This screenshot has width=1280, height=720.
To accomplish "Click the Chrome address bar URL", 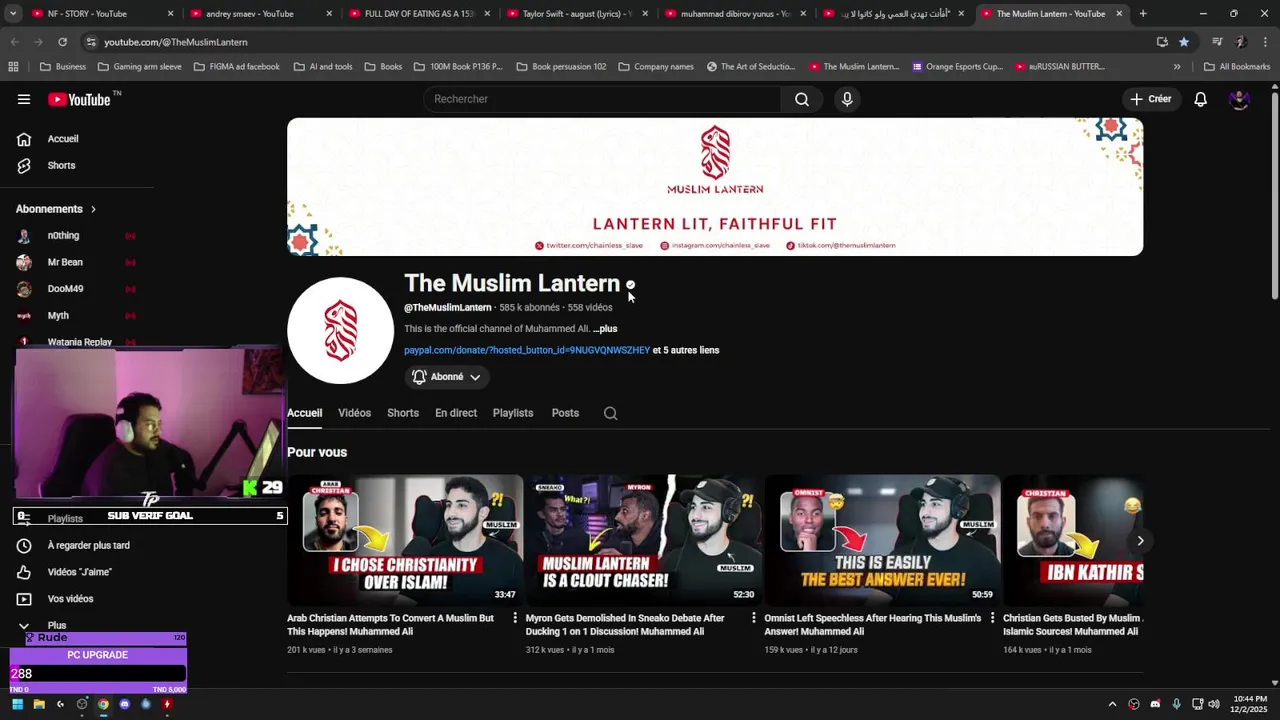I will coord(176,42).
